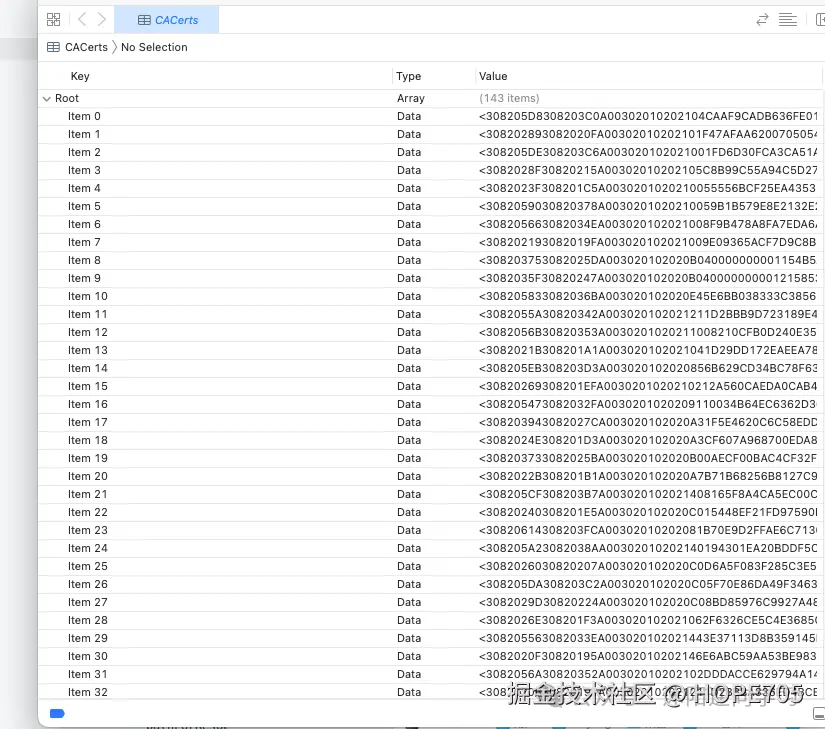Click the No Selection breadcrumb
Image resolution: width=825 pixels, height=729 pixels.
(x=154, y=47)
